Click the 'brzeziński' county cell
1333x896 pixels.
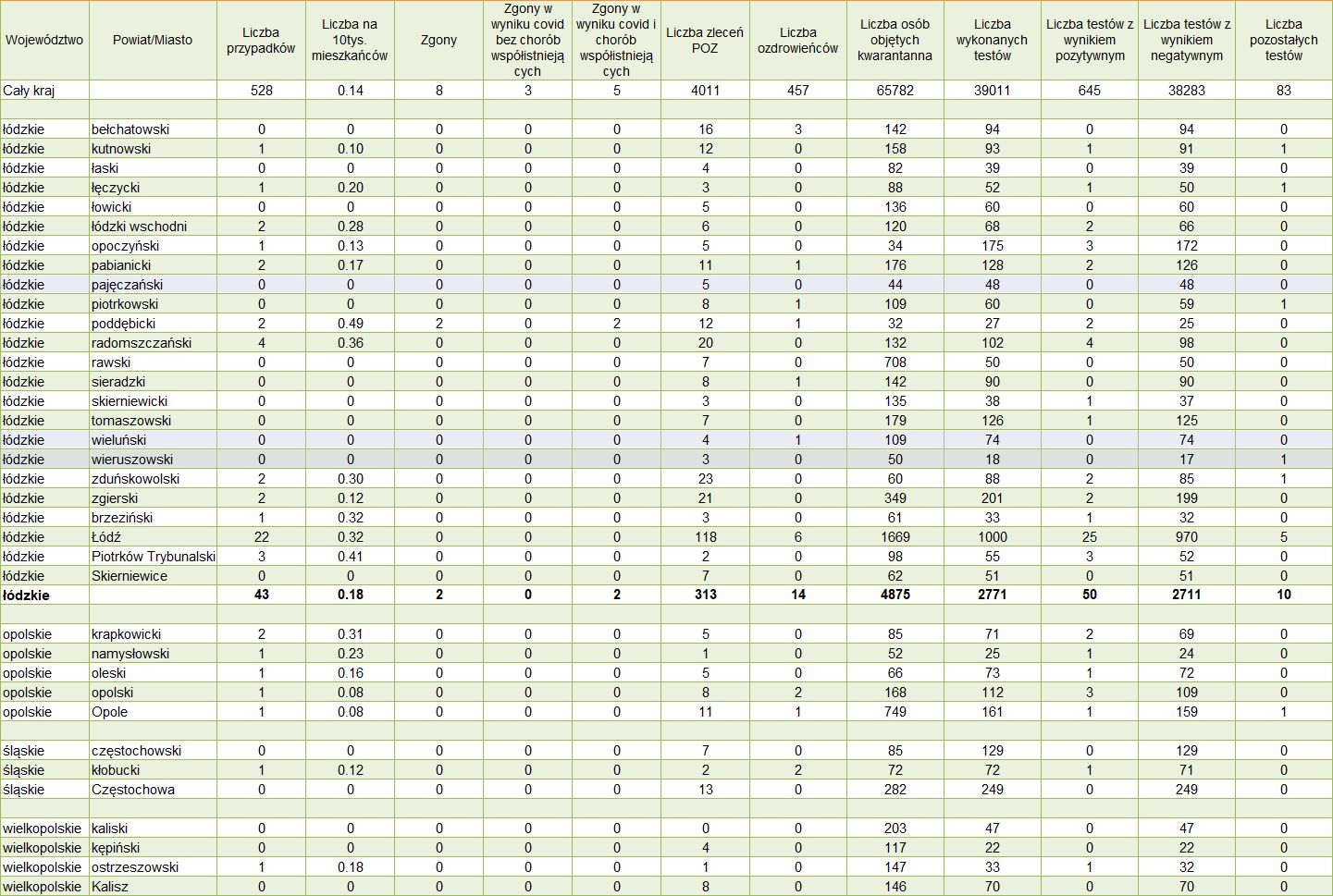pyautogui.click(x=153, y=518)
